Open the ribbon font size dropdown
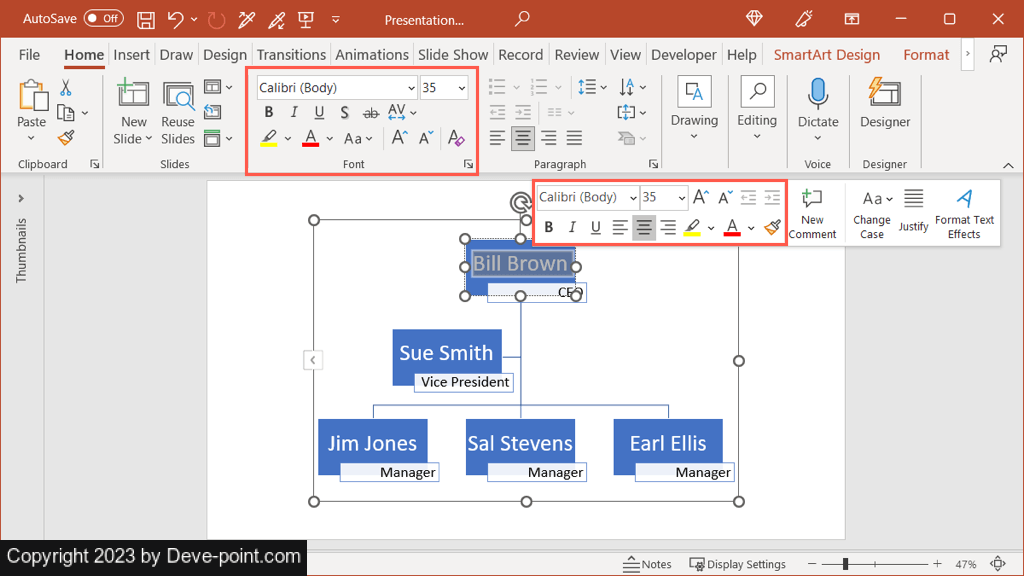The height and width of the screenshot is (576, 1024). (x=461, y=88)
